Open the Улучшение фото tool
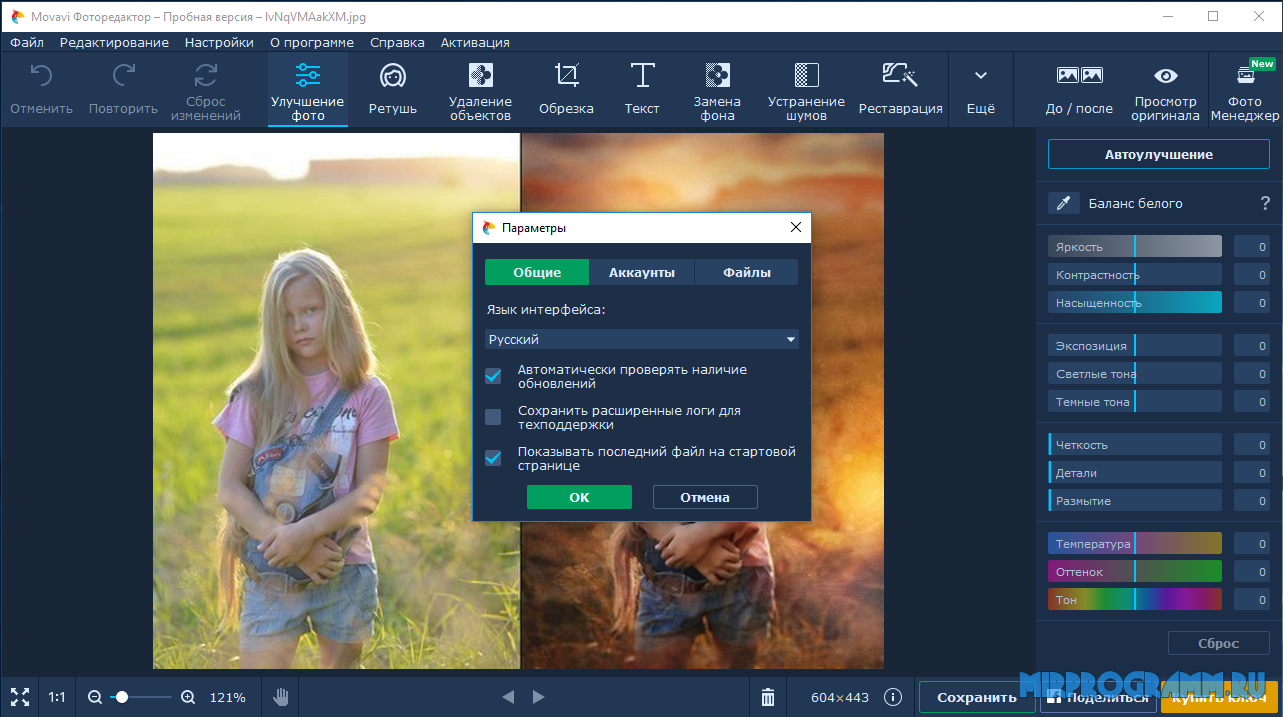1283x717 pixels. click(x=307, y=90)
